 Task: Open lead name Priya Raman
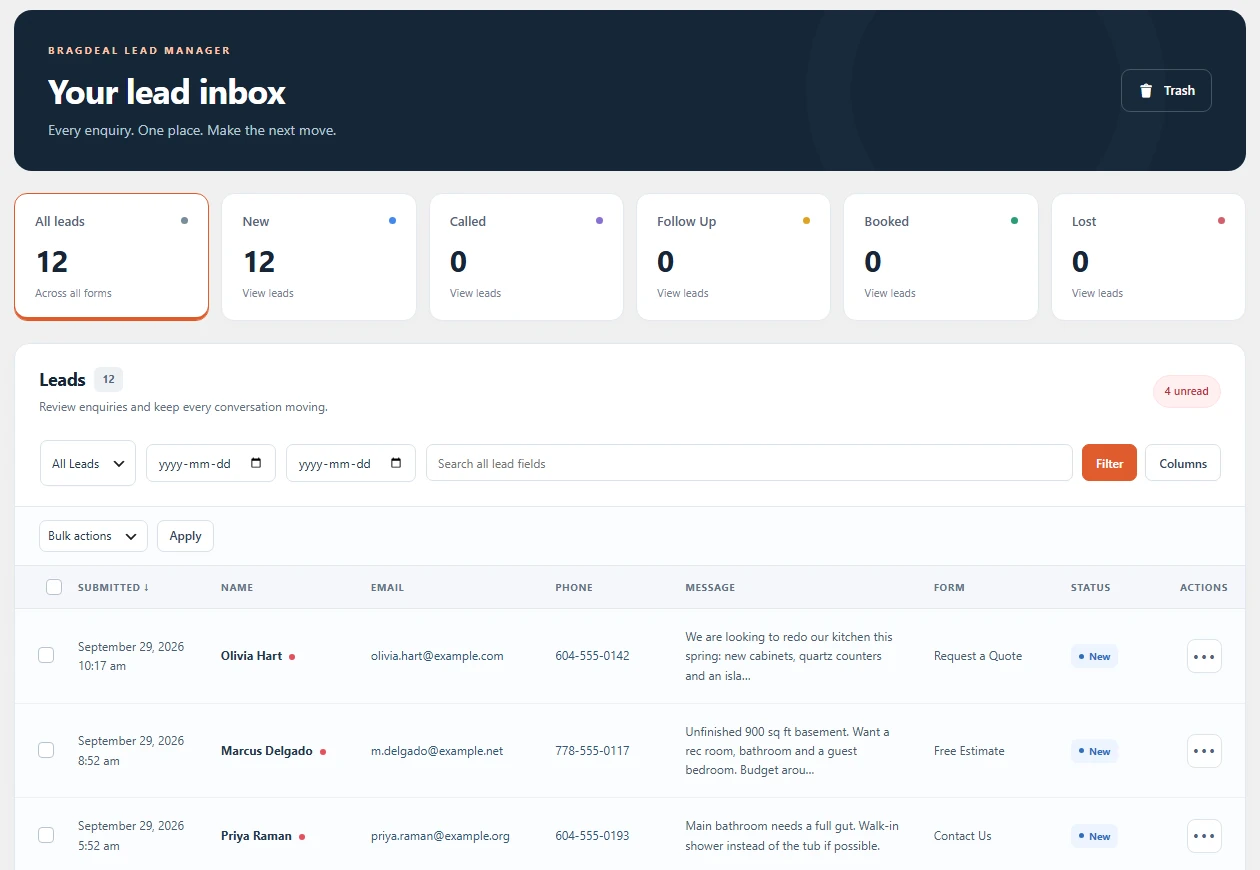pyautogui.click(x=257, y=836)
